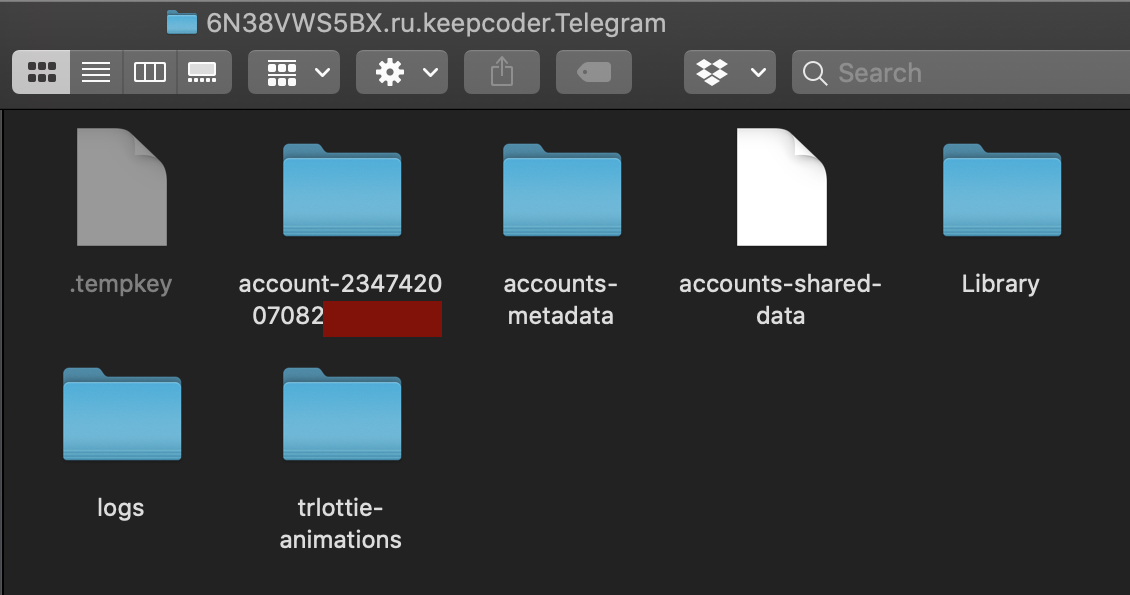This screenshot has height=595, width=1130.
Task: Click the title bar folder proxy icon
Action: point(182,23)
